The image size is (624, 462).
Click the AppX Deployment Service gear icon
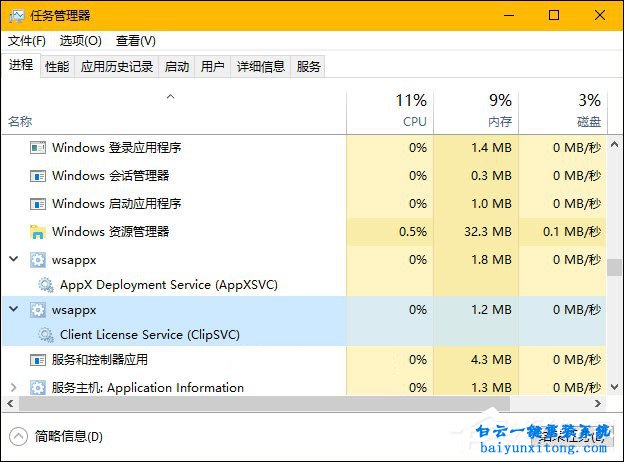tap(46, 285)
